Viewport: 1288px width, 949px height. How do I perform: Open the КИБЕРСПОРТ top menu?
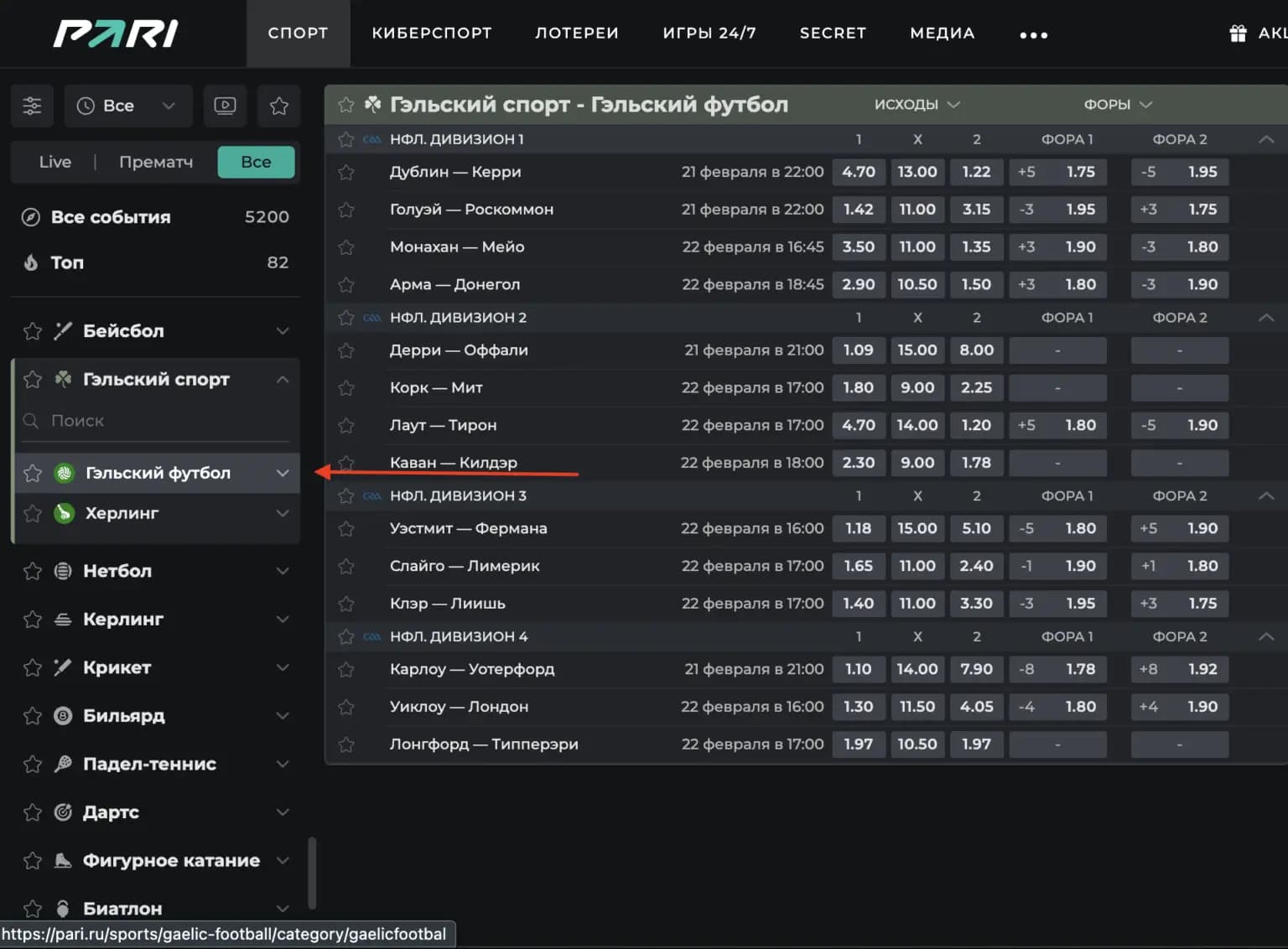click(432, 34)
